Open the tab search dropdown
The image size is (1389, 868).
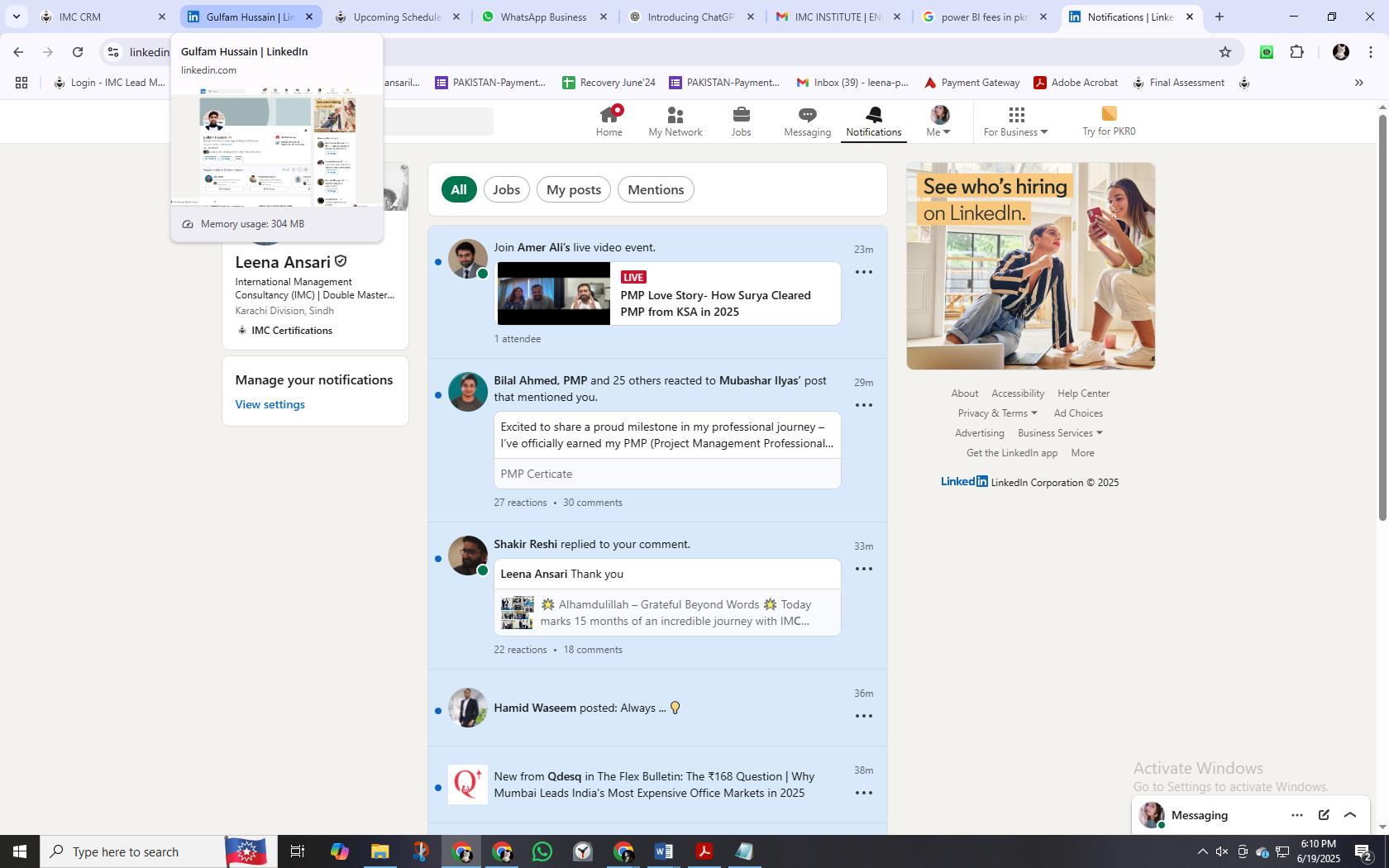coord(16,17)
